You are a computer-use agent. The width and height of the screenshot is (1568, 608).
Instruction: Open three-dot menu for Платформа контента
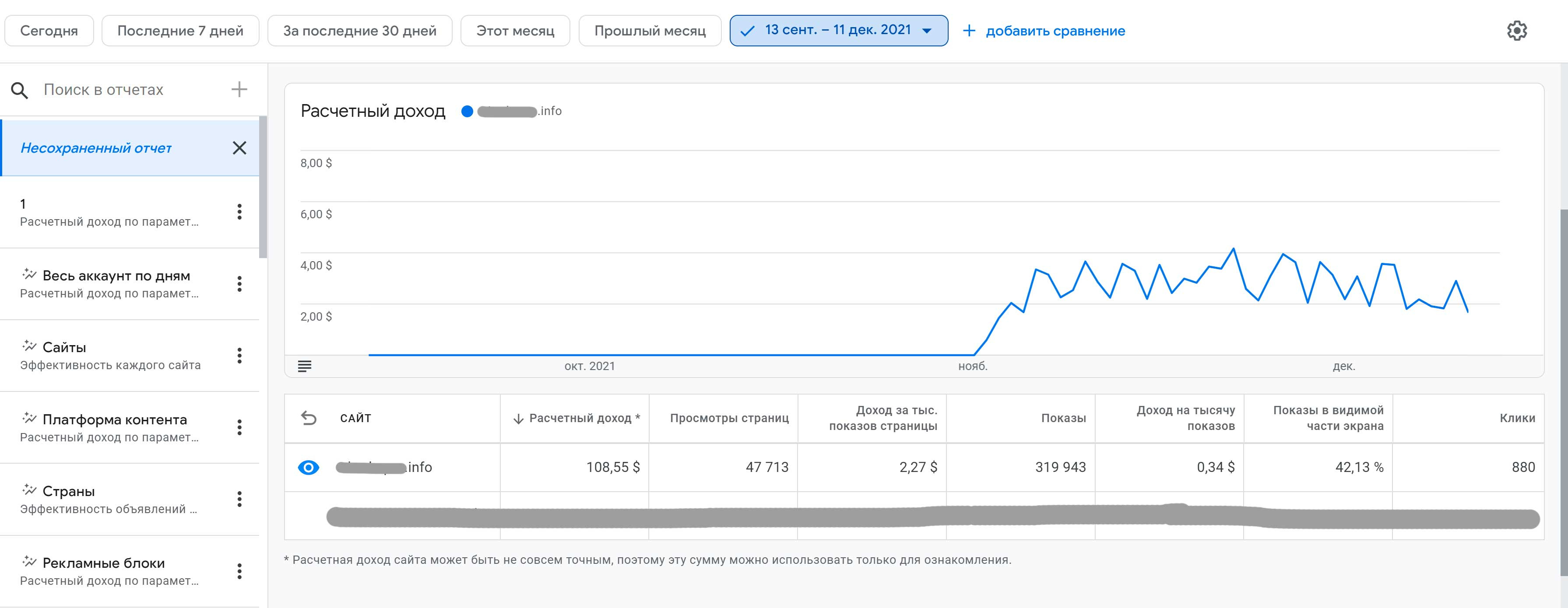(x=239, y=427)
